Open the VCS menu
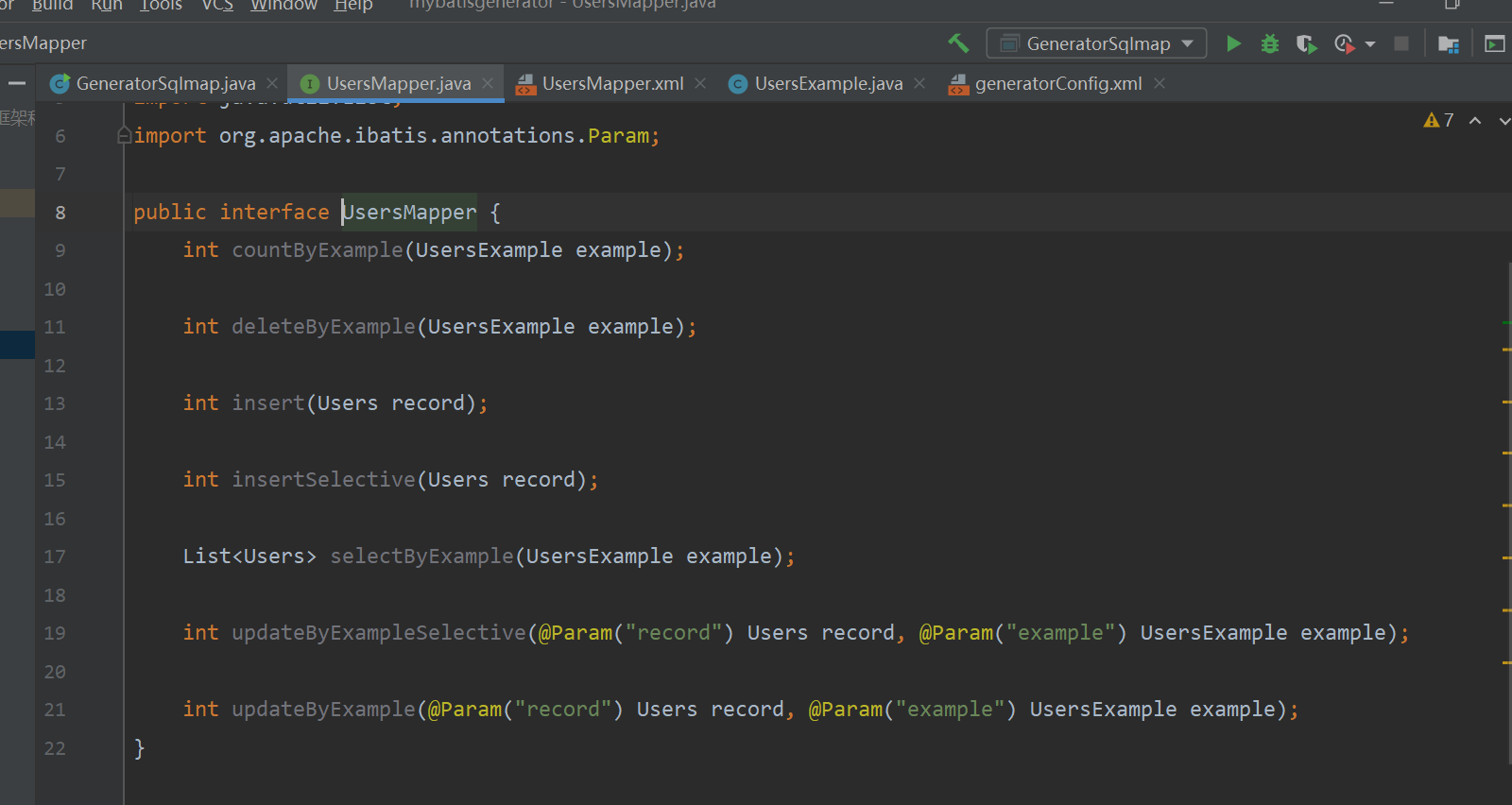Image resolution: width=1512 pixels, height=805 pixels. click(217, 5)
